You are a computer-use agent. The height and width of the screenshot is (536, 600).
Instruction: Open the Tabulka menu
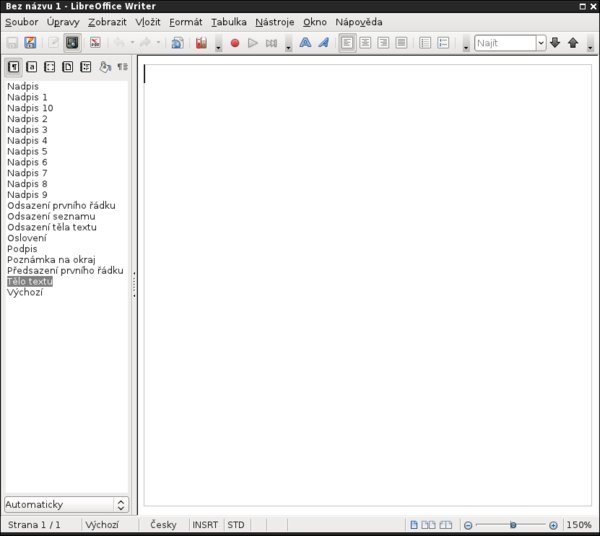pos(229,22)
